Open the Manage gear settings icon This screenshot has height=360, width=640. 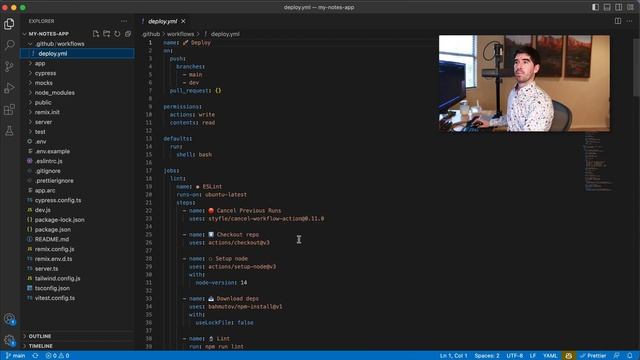pyautogui.click(x=9, y=340)
